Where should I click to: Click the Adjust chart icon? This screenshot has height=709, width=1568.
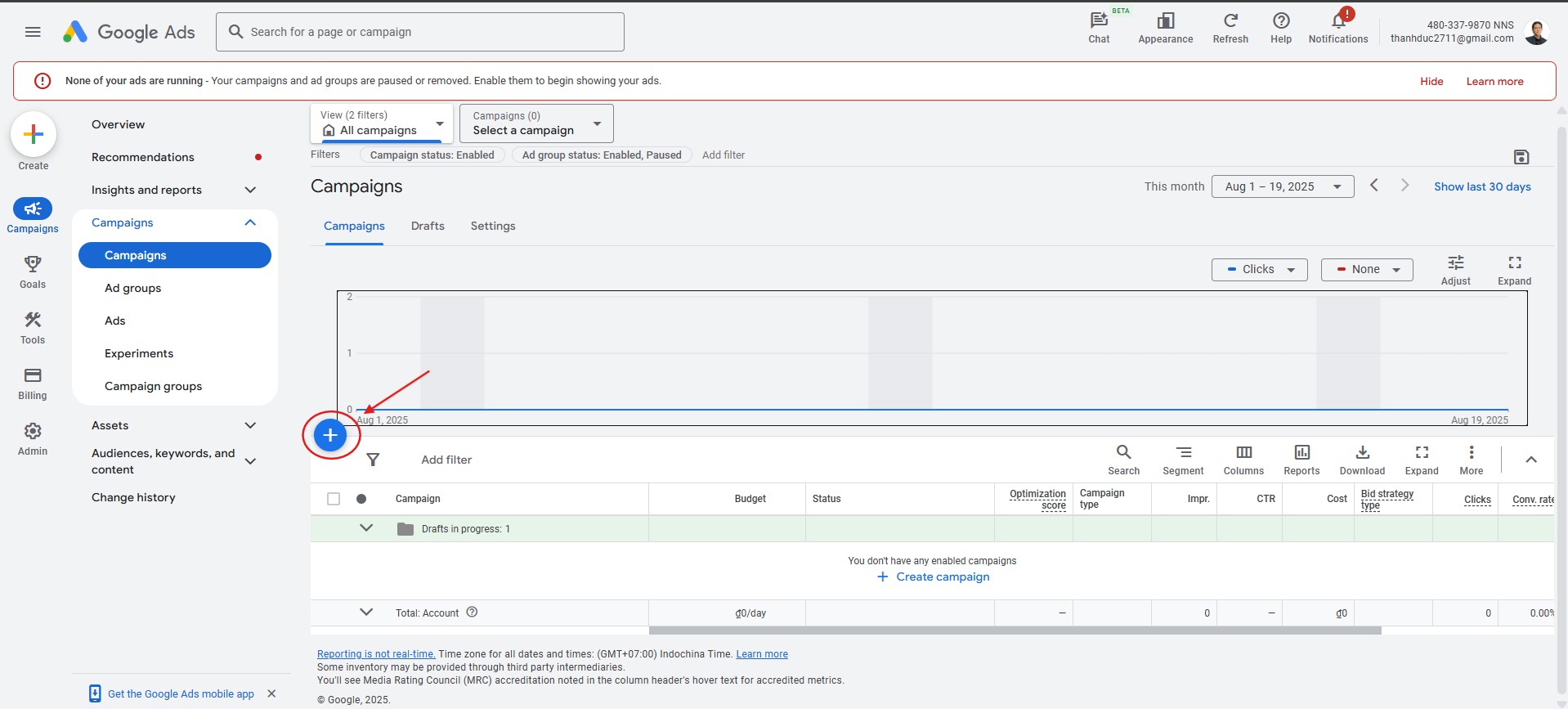[1455, 269]
